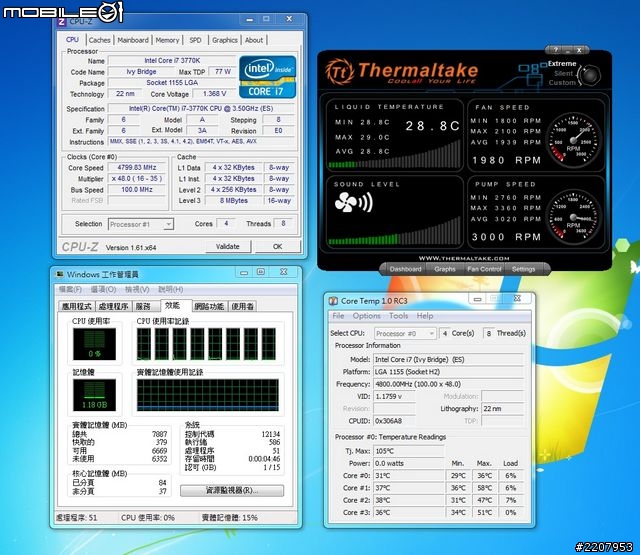
Task: Switch to the 網路功能 tab in Task Manager
Action: [209, 306]
